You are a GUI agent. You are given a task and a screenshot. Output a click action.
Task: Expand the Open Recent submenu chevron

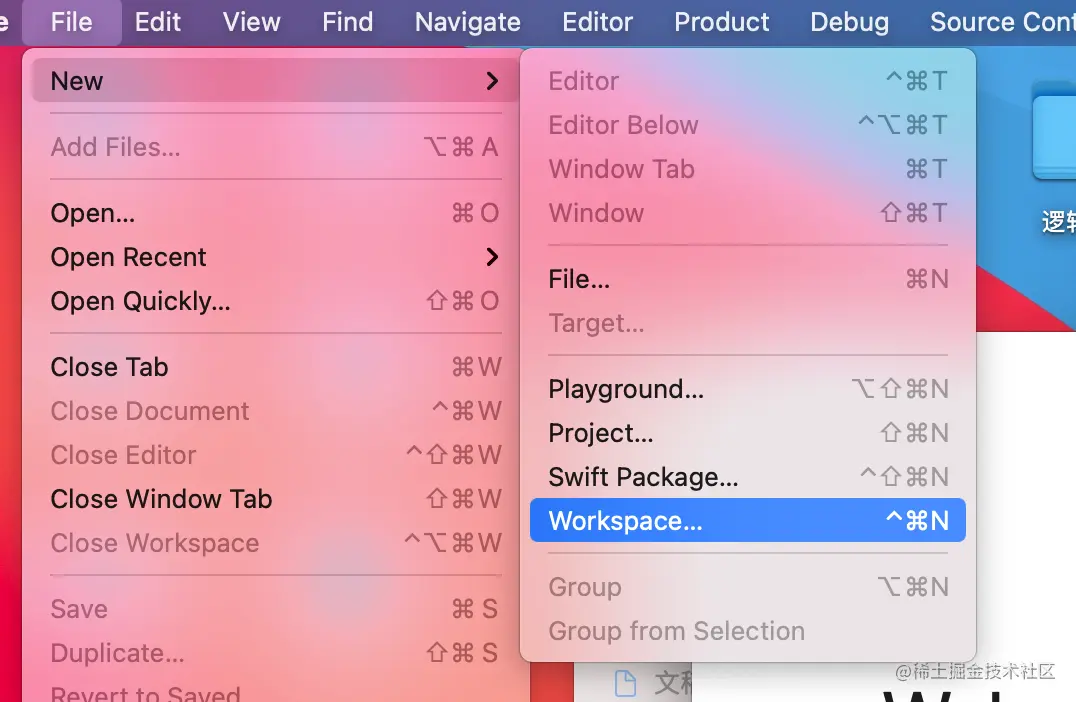[491, 257]
